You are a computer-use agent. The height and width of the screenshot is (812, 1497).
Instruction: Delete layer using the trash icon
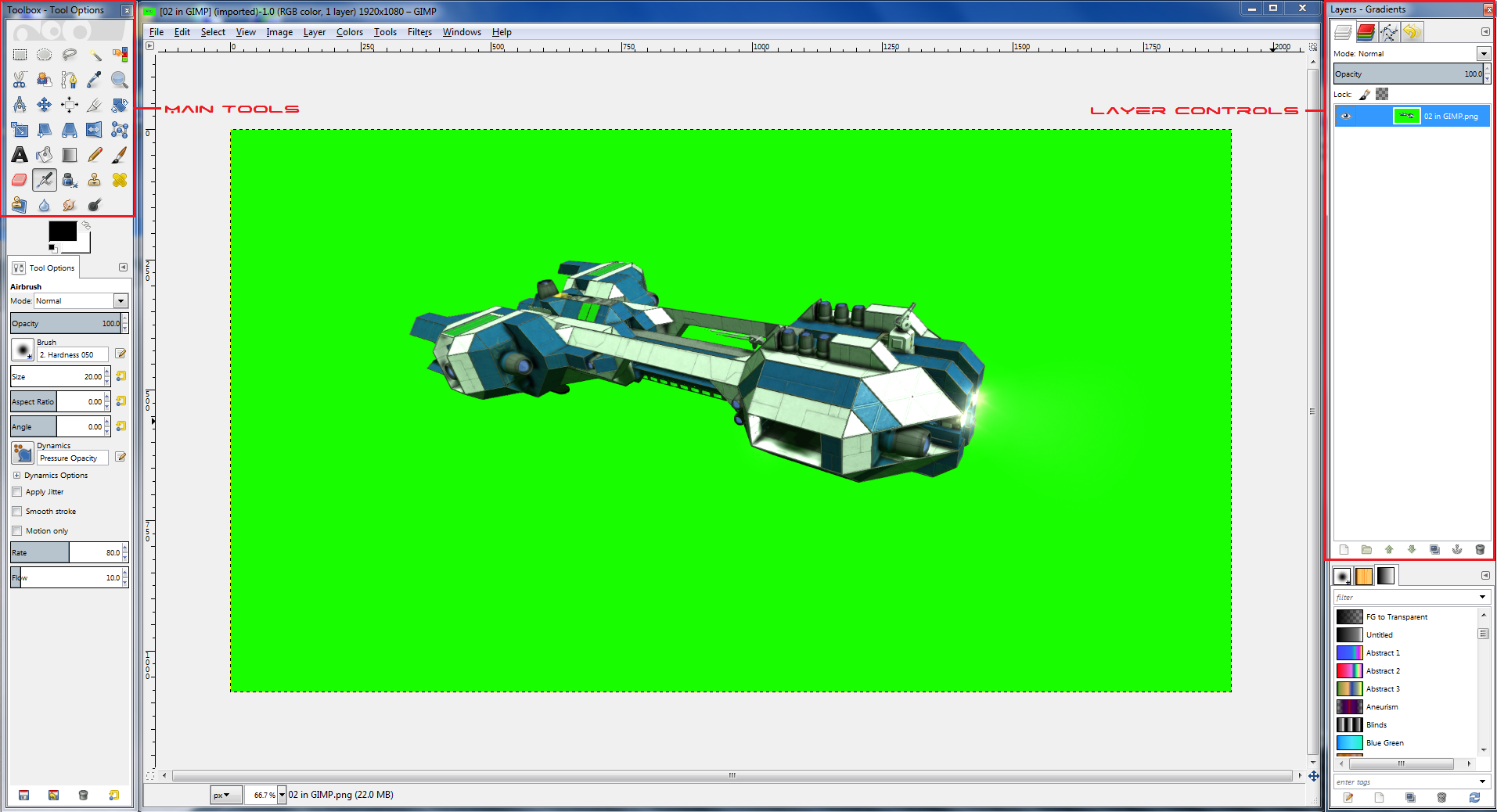1479,550
